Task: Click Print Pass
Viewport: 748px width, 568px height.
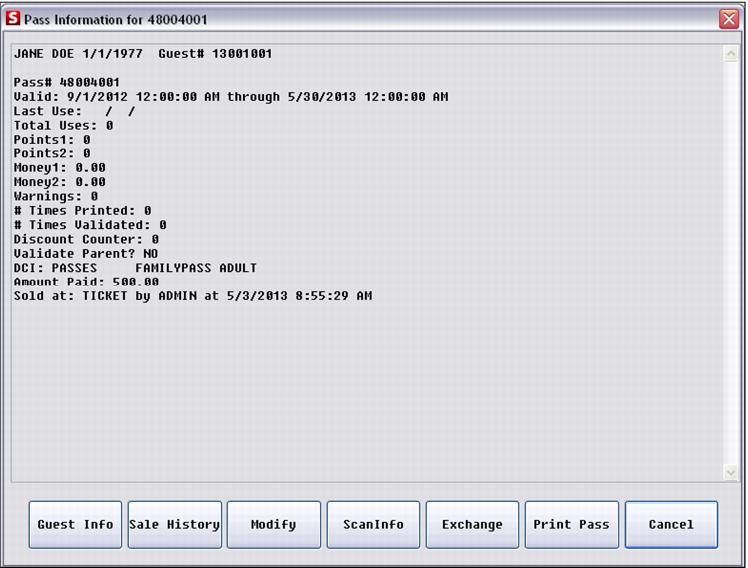Action: pos(571,525)
